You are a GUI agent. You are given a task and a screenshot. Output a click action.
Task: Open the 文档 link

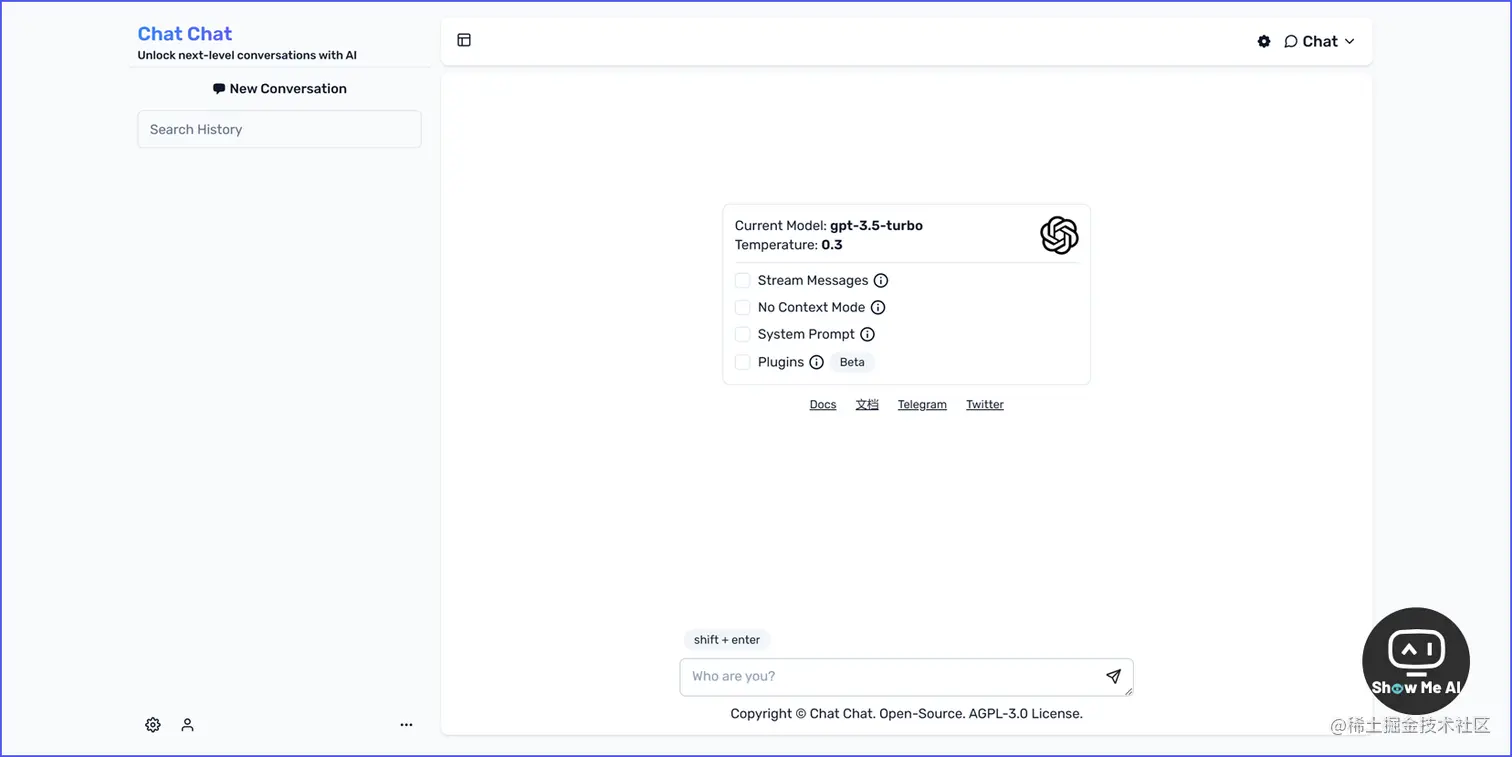point(867,405)
